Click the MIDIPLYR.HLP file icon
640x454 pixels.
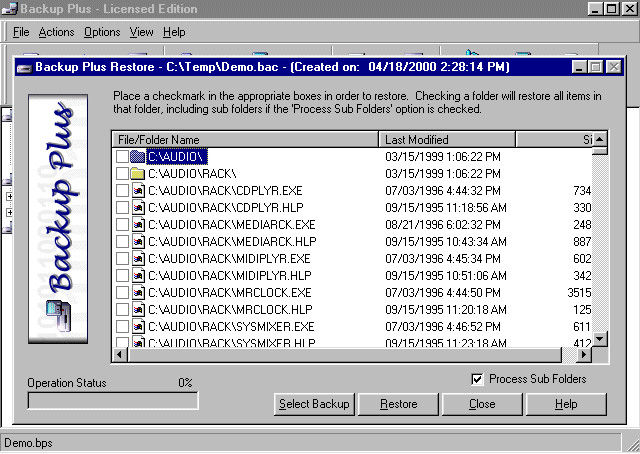[x=138, y=276]
